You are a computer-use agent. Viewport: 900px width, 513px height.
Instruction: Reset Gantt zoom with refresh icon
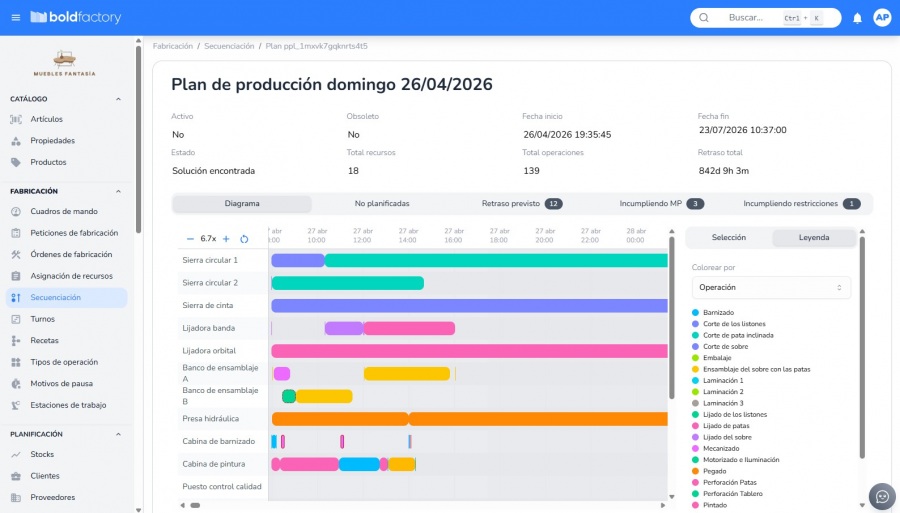tap(244, 239)
